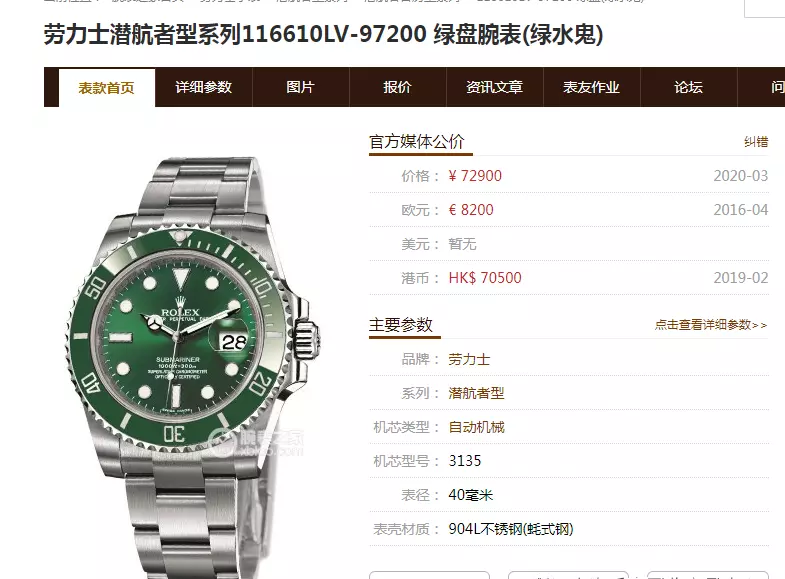The image size is (785, 579).
Task: Select the 资讯文章 tab
Action: [x=495, y=87]
